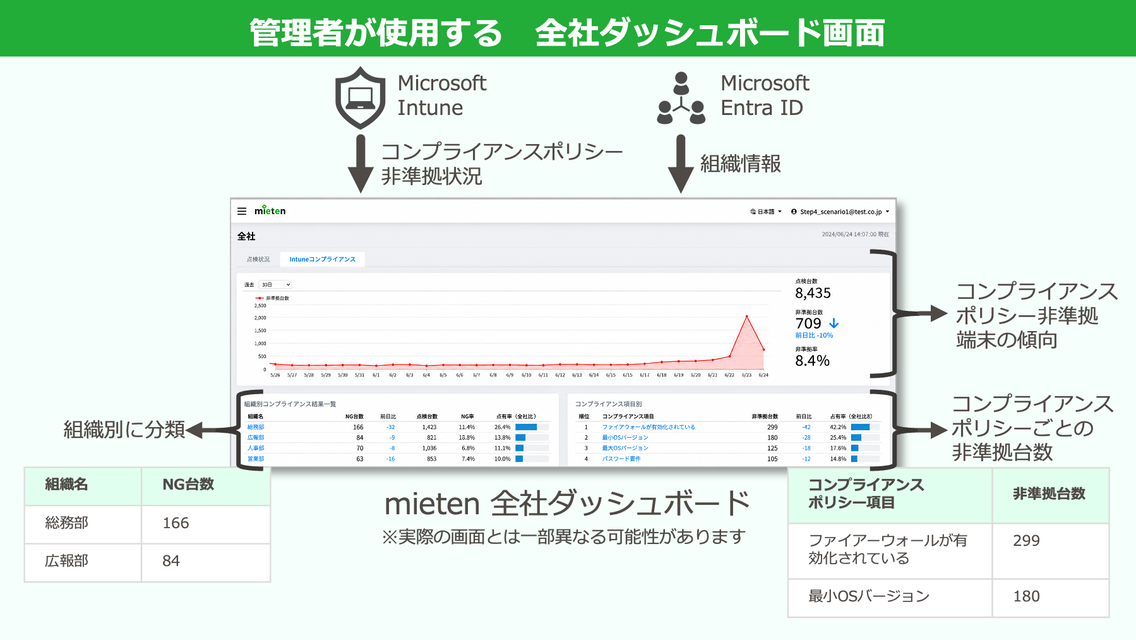Open the 営業部 organization link
1136x640 pixels.
click(256, 459)
